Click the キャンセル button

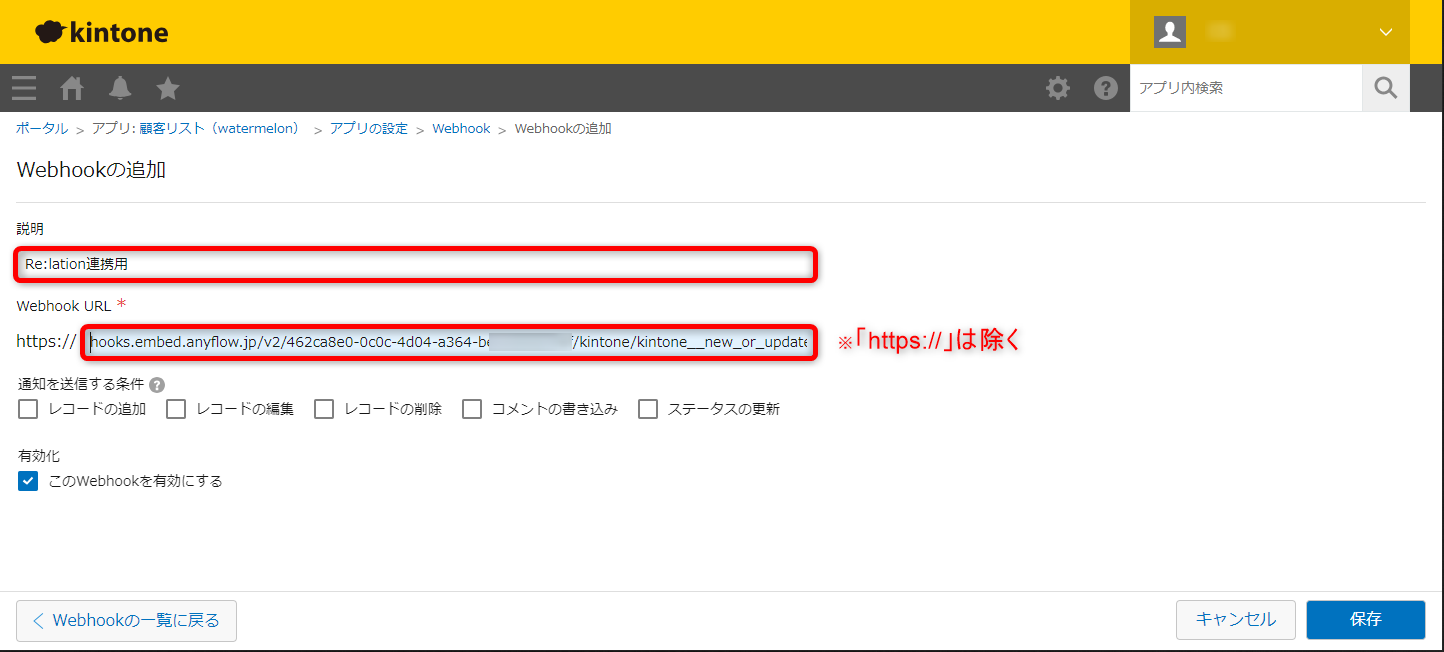1235,619
